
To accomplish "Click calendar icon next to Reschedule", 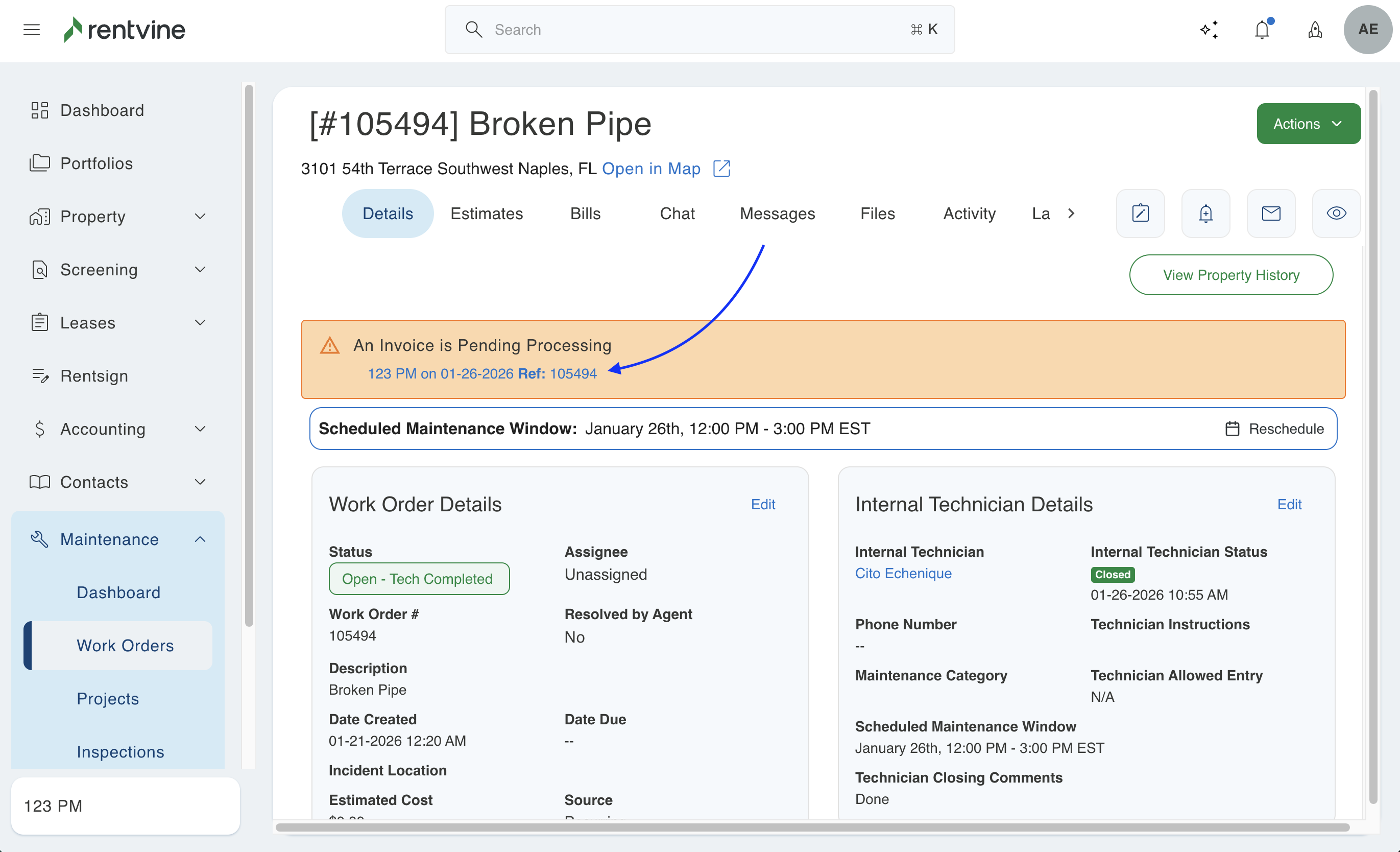I will [1233, 429].
